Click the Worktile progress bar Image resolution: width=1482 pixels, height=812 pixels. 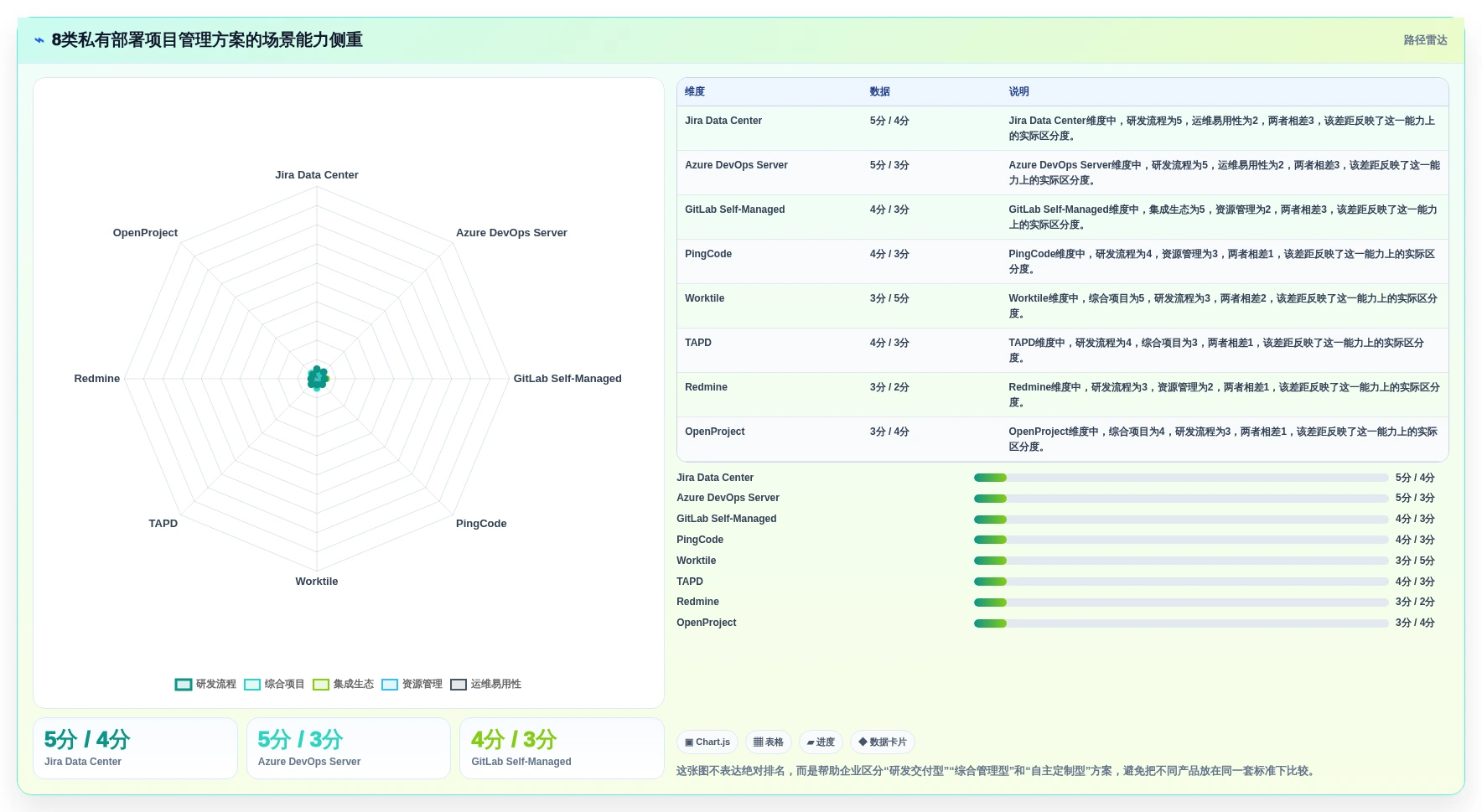tap(1181, 561)
